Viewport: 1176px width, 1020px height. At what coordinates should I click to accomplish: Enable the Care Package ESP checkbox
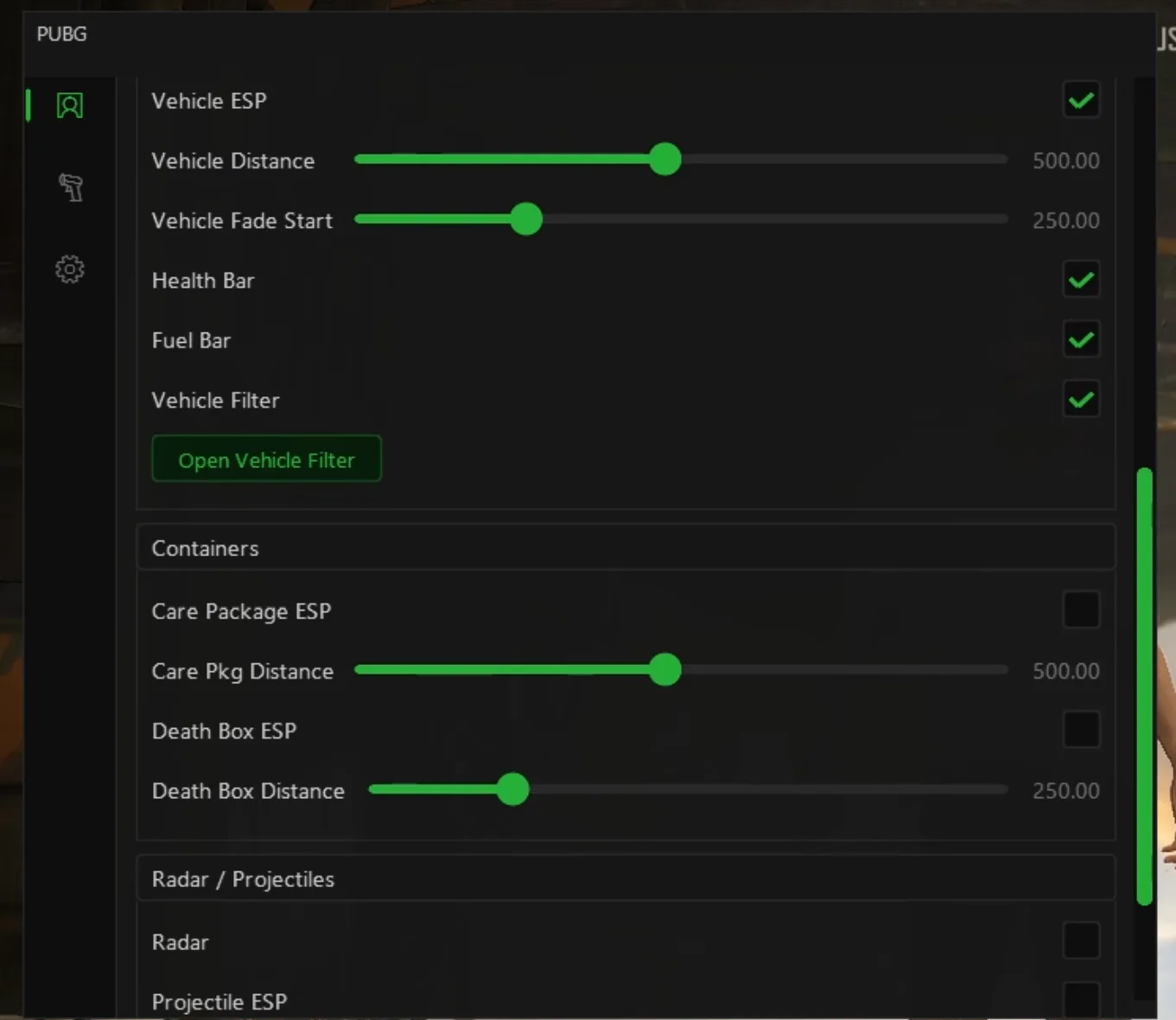[x=1081, y=611]
